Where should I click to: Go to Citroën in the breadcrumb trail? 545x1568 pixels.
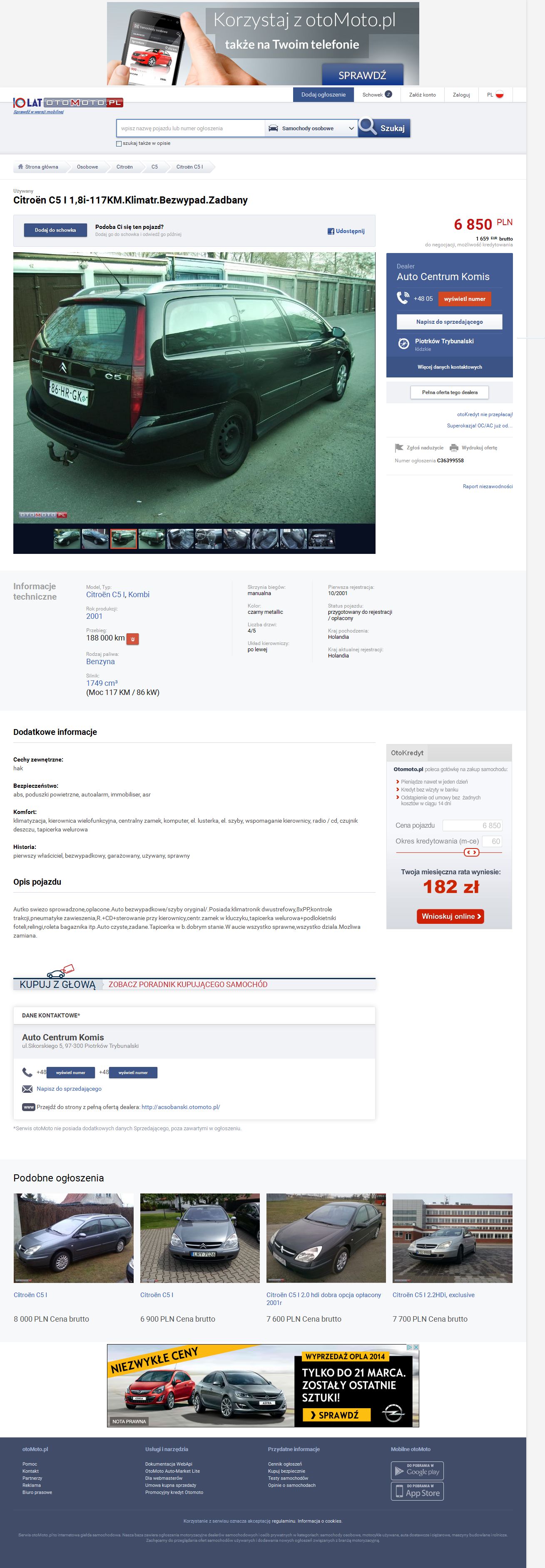click(124, 167)
